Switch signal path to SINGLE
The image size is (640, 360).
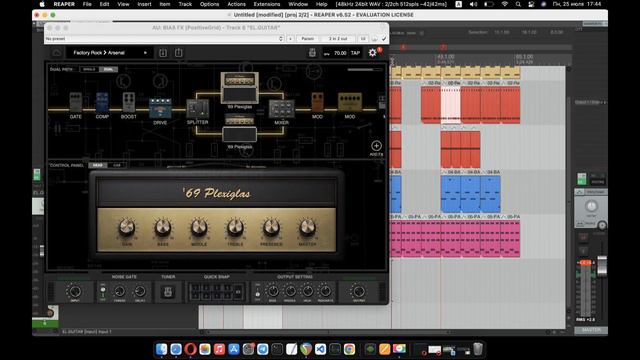click(89, 69)
